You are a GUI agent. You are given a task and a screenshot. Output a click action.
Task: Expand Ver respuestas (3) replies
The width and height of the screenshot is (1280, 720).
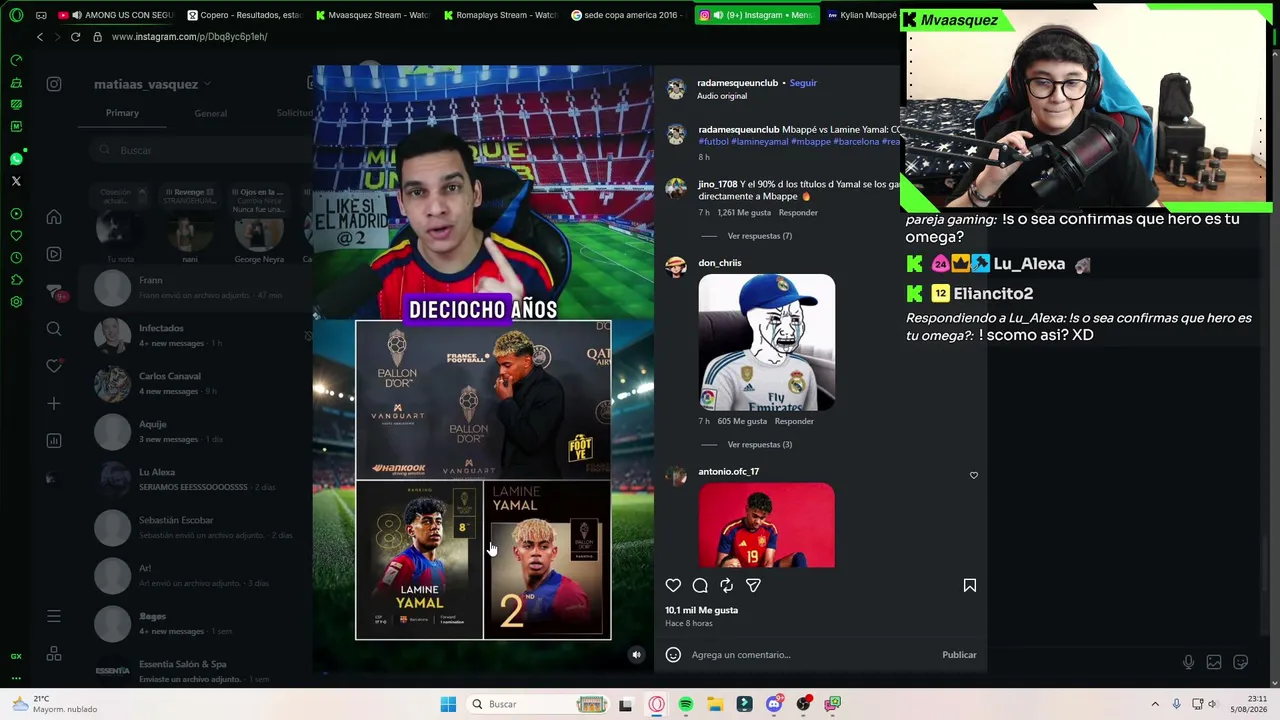pyautogui.click(x=760, y=445)
